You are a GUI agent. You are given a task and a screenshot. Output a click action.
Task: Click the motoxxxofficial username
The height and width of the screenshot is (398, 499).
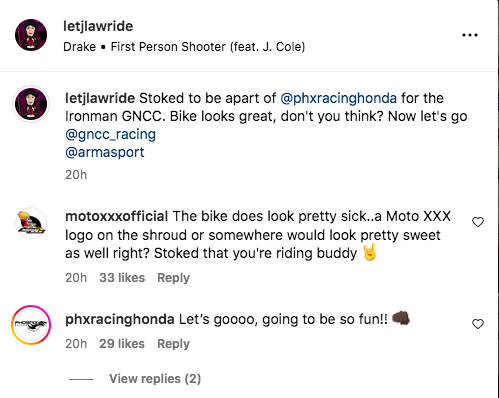pyautogui.click(x=117, y=216)
